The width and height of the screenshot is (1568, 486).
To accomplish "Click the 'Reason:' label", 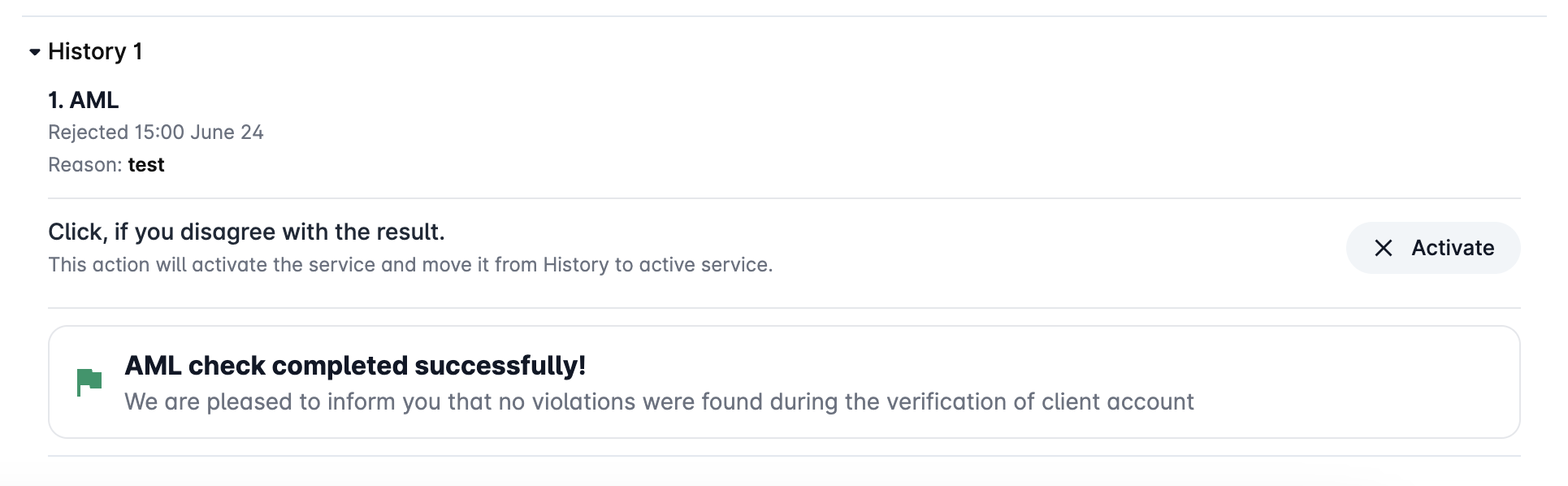I will click(x=84, y=165).
